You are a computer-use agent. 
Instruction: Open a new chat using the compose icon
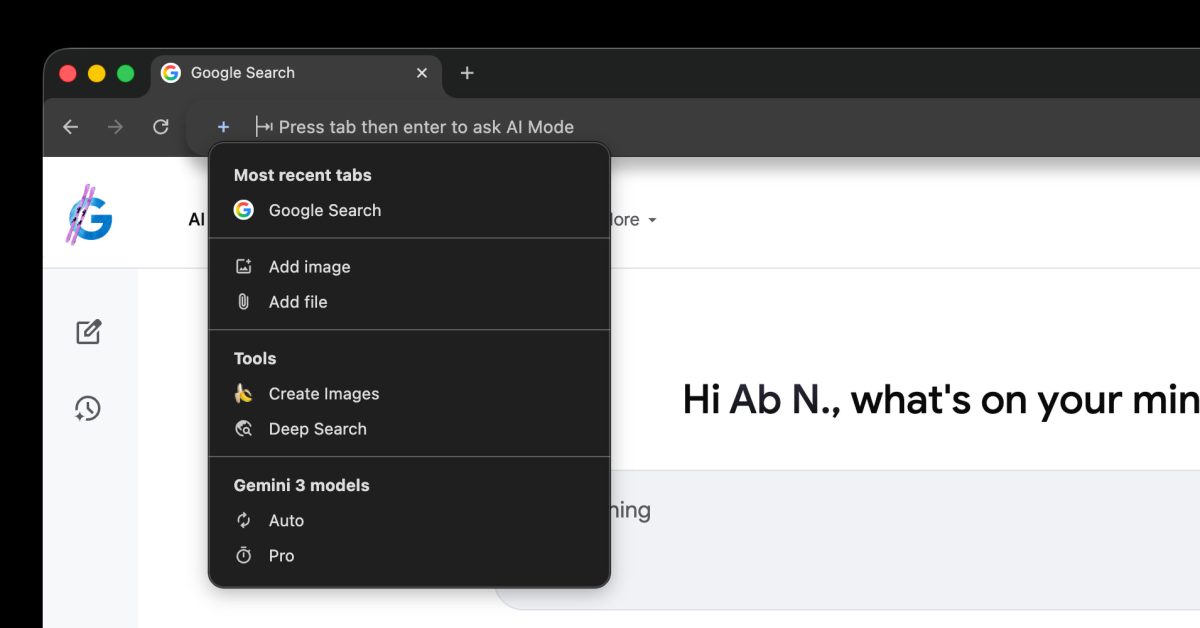[x=89, y=331]
